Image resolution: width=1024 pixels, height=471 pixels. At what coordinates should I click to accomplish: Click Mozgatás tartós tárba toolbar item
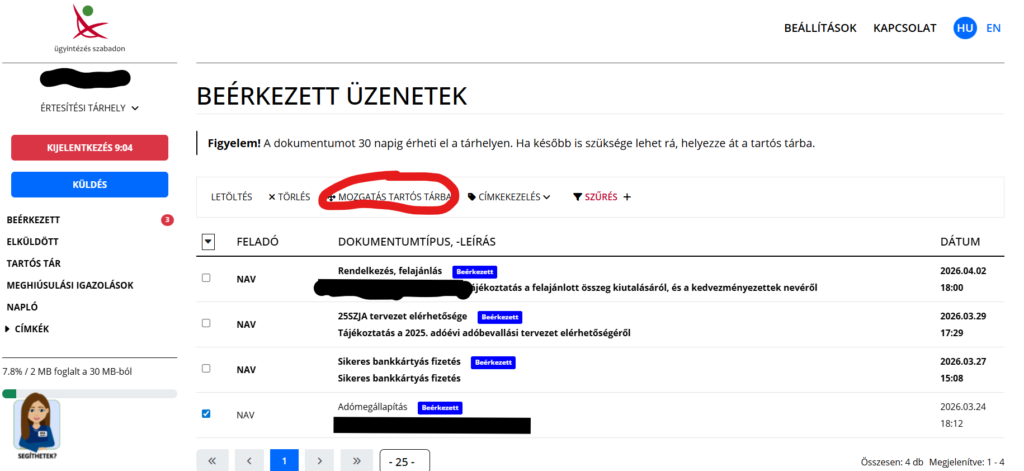point(389,197)
